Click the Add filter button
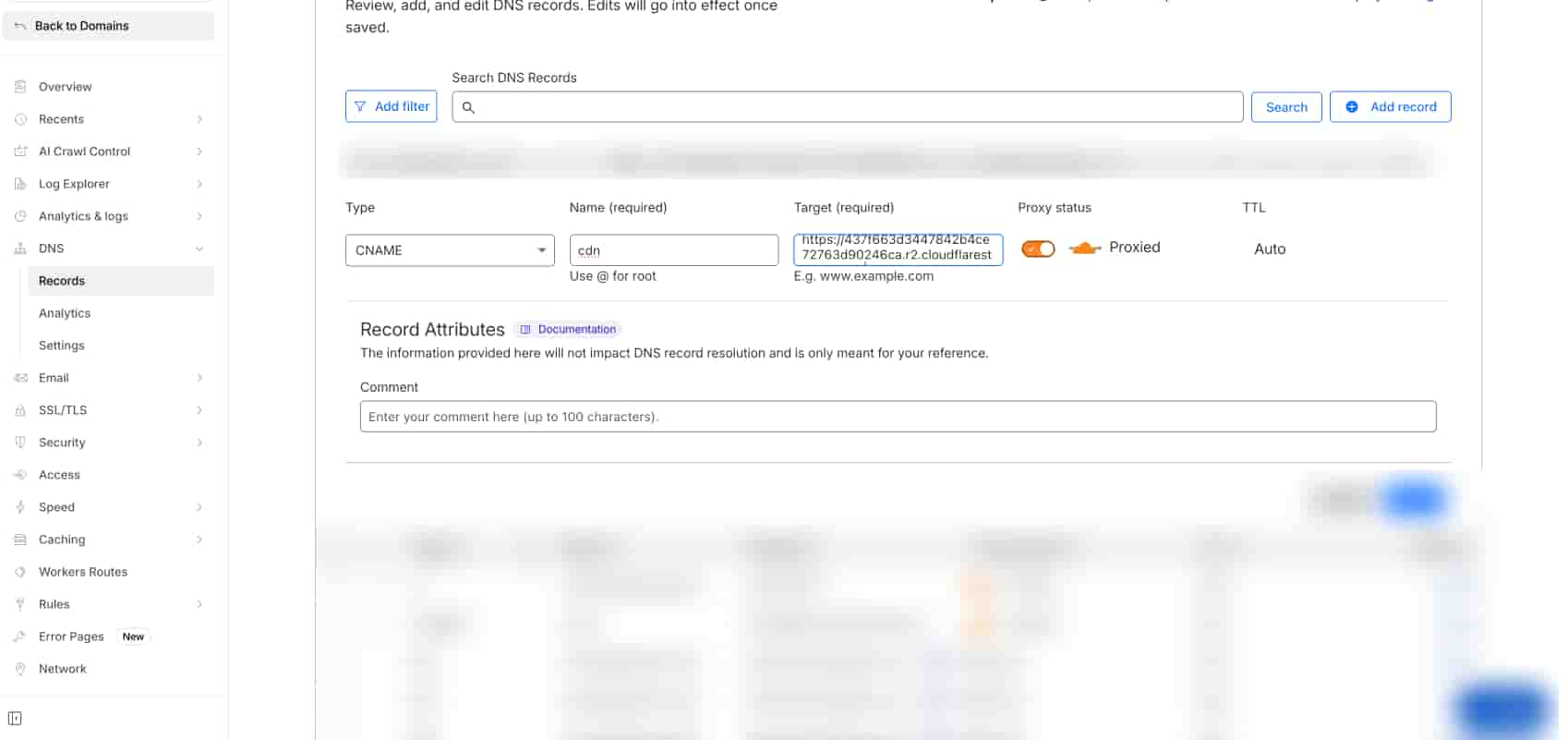Screen dimensions: 1568x740 (392, 107)
